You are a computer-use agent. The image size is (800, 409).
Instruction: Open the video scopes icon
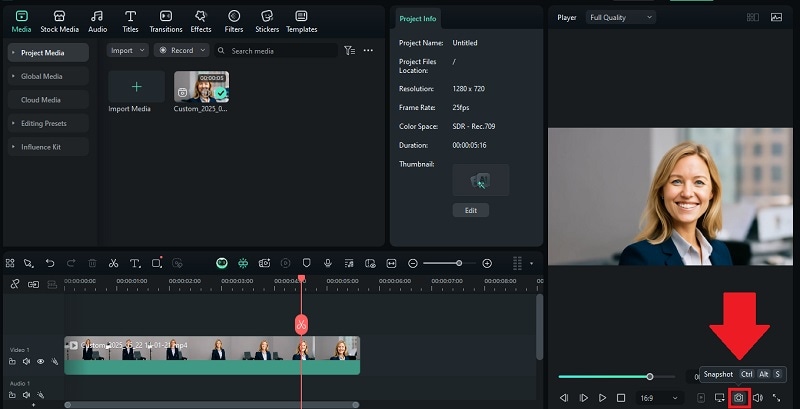point(777,17)
